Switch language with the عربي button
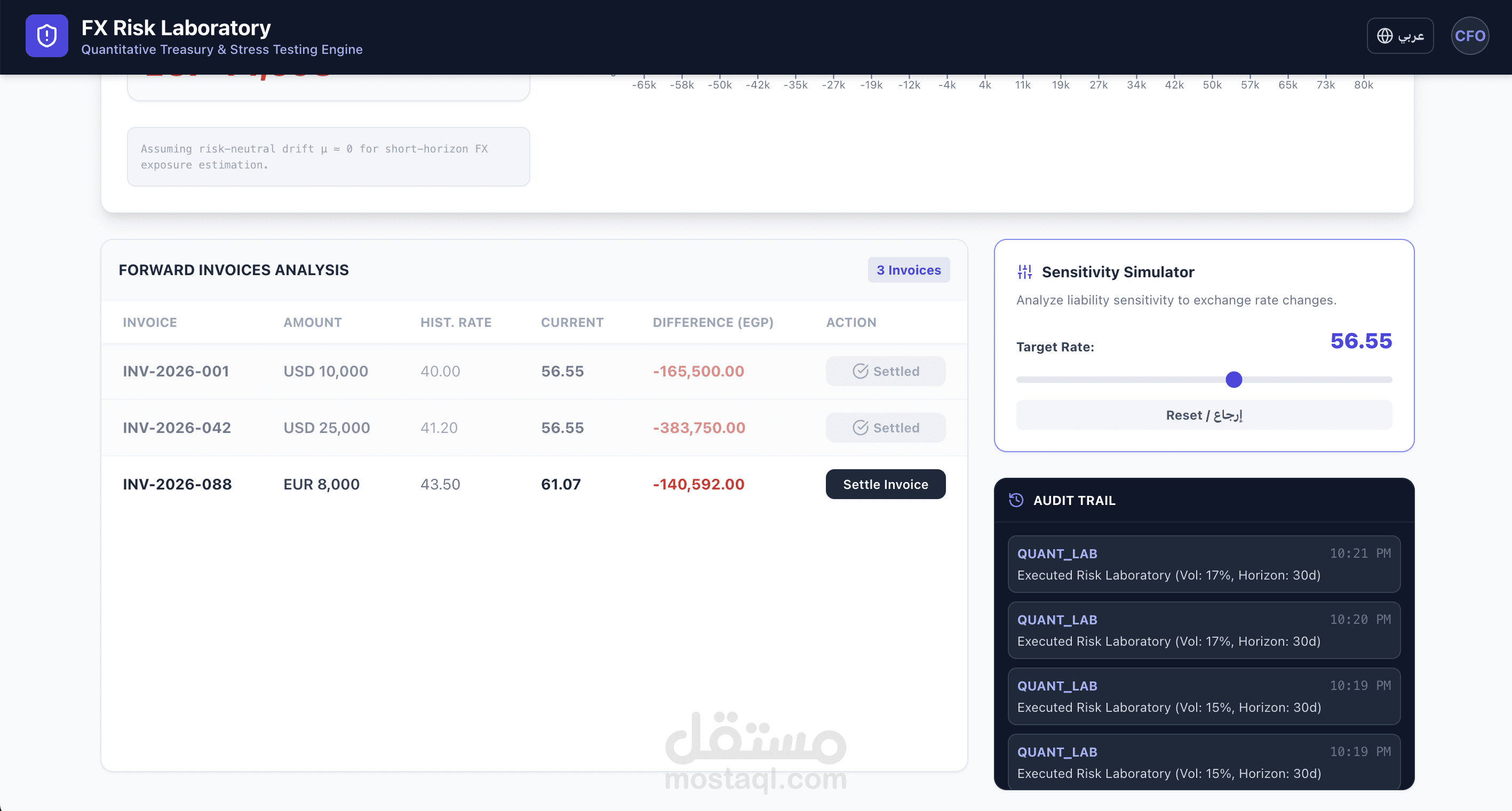This screenshot has height=811, width=1512. click(1400, 36)
